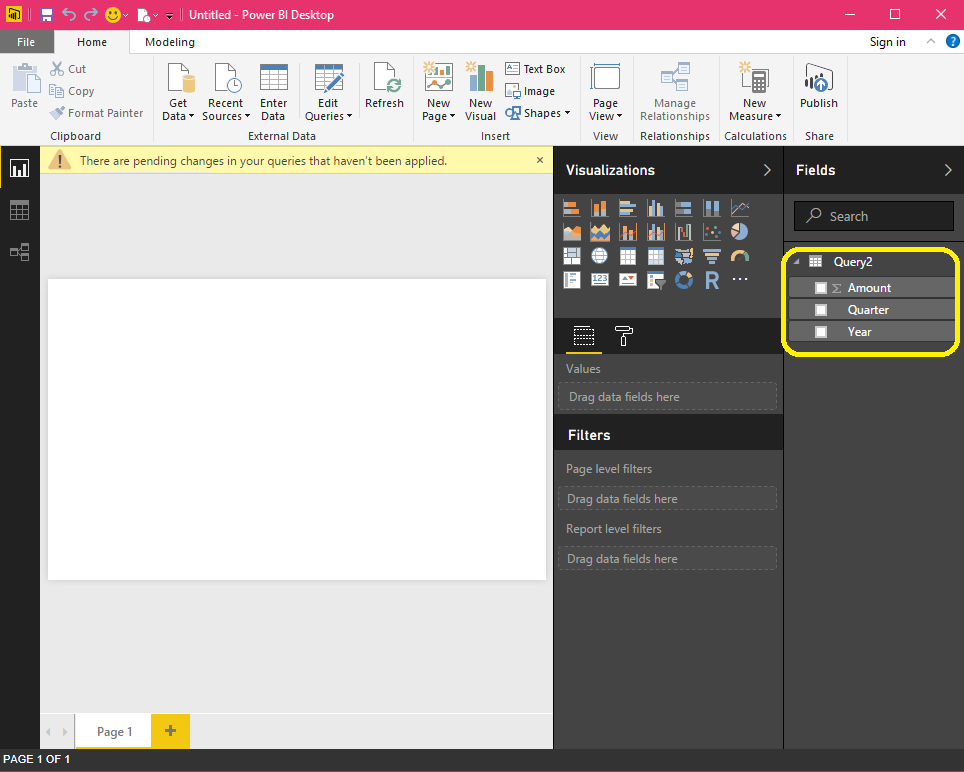This screenshot has width=964, height=772.
Task: Select the Pie chart visualization
Action: 738,231
